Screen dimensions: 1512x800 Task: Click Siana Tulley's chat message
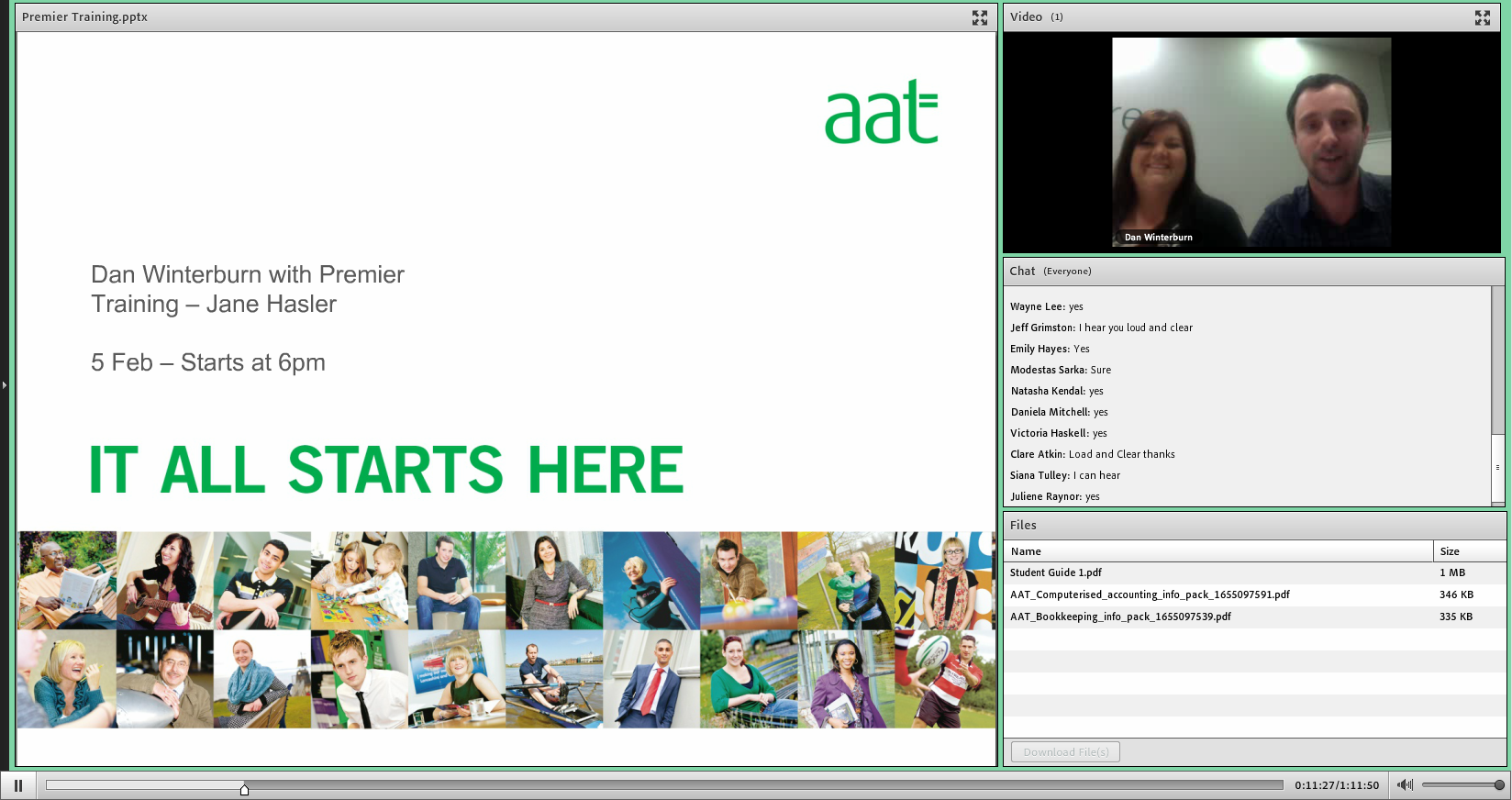coord(1065,475)
